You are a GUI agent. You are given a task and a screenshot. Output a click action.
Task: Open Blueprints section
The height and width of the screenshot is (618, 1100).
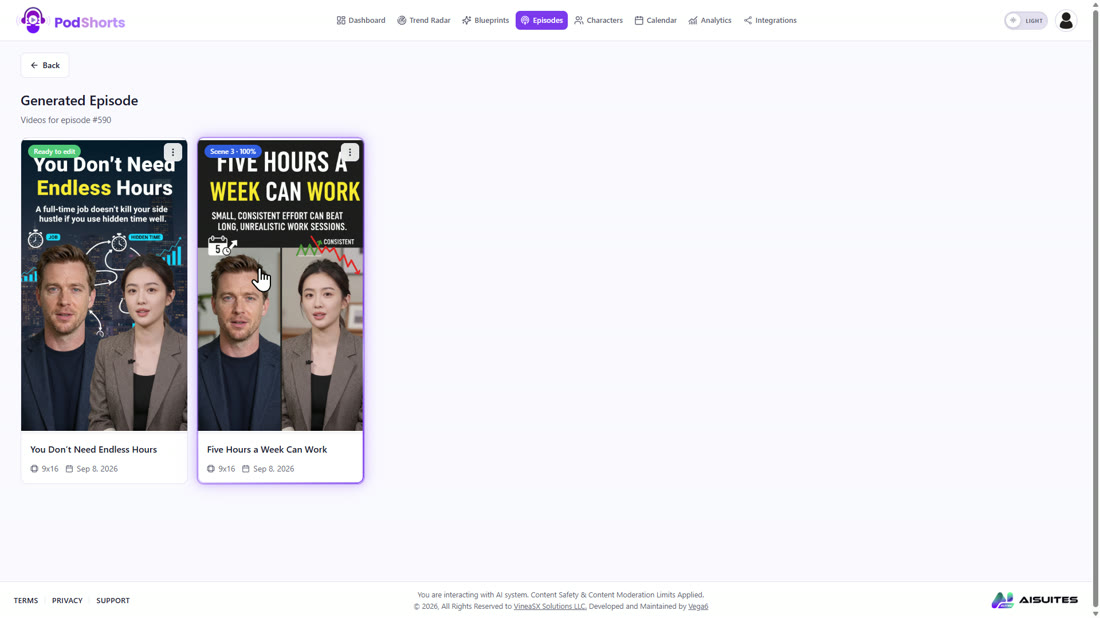[485, 20]
